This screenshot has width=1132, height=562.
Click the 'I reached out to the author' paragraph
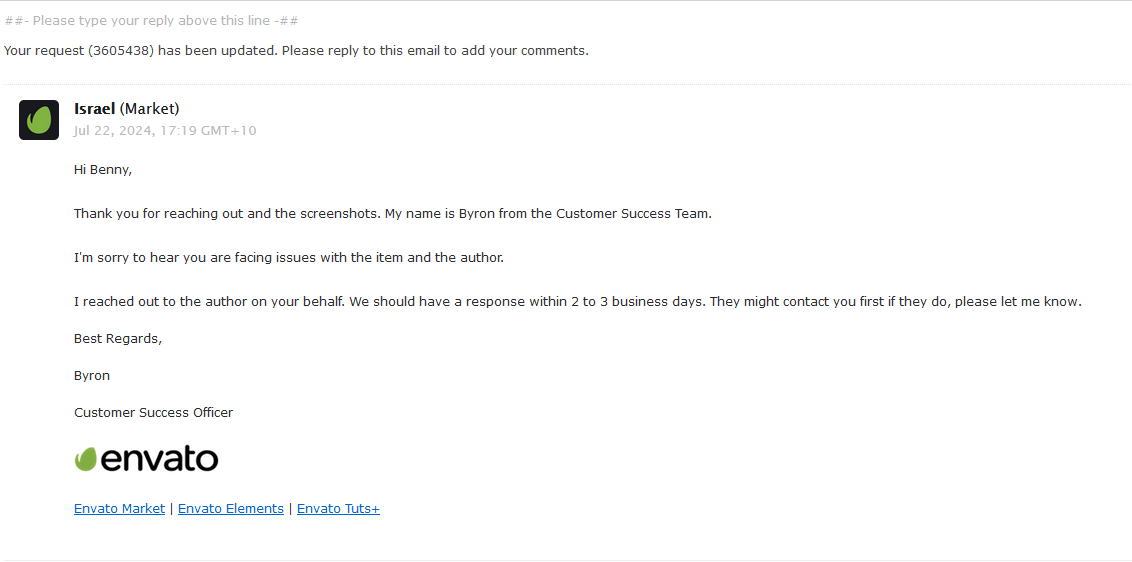(577, 302)
